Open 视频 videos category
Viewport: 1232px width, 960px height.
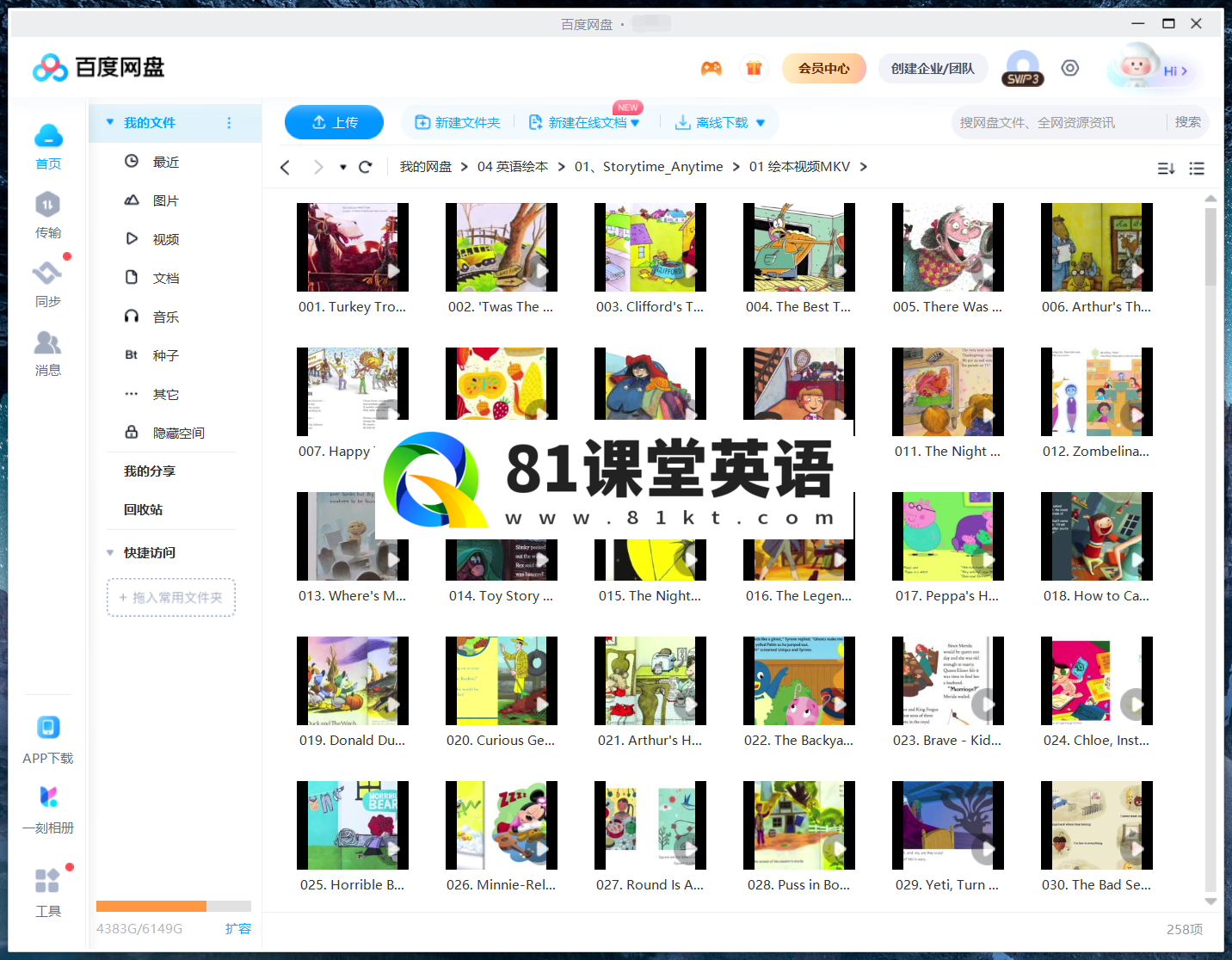[x=166, y=239]
